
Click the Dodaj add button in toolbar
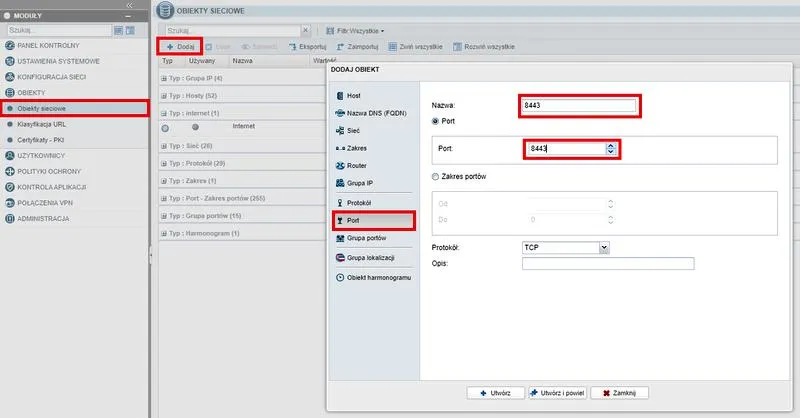point(181,47)
